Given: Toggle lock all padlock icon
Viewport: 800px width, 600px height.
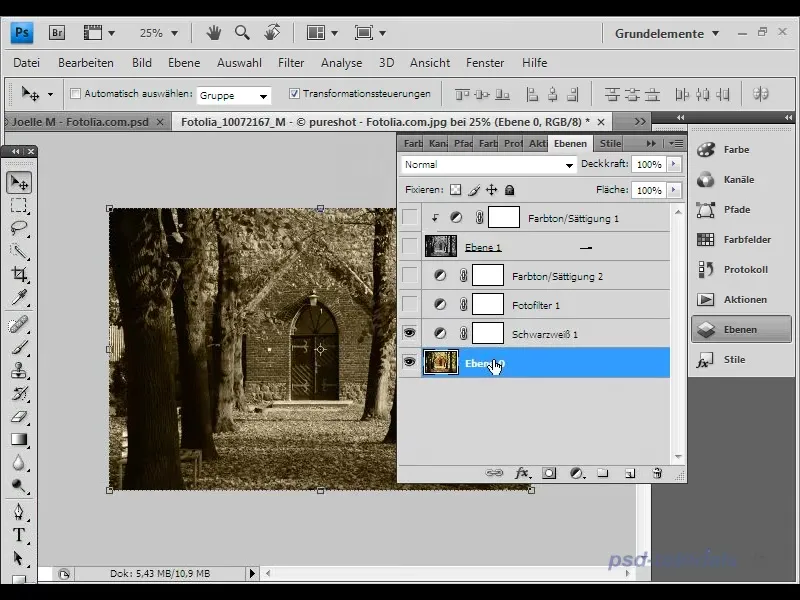Looking at the screenshot, I should [x=509, y=190].
